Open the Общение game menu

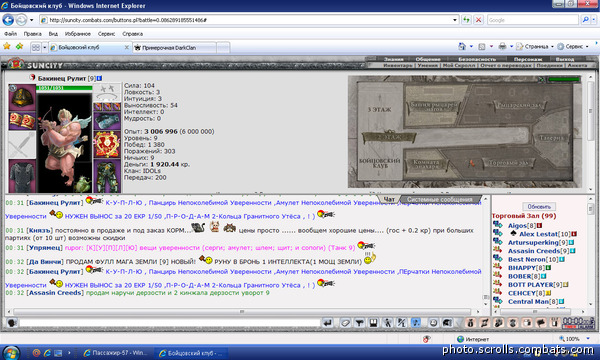coord(428,59)
